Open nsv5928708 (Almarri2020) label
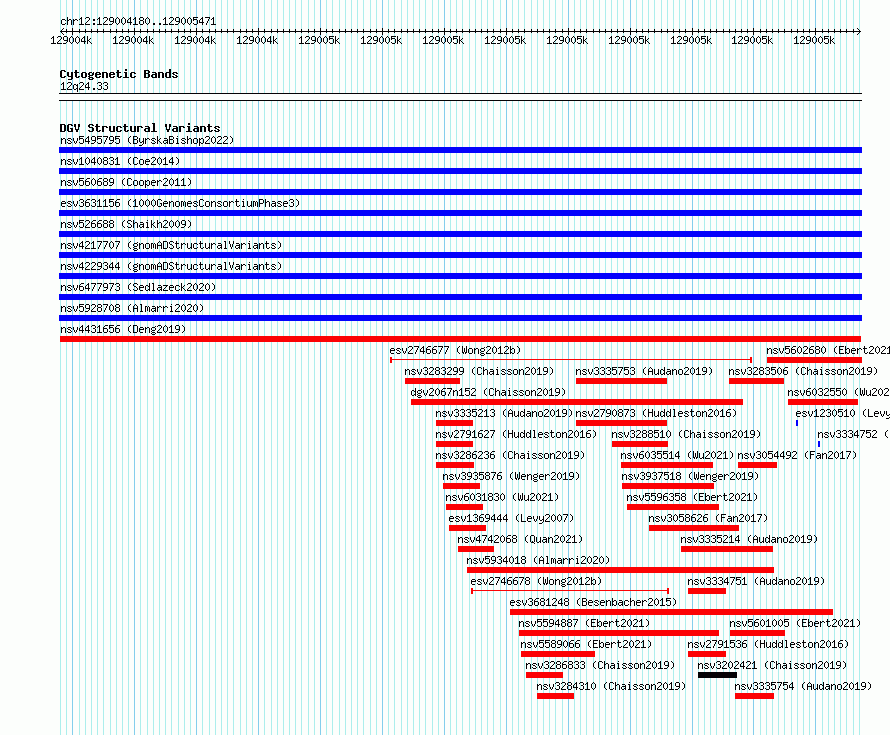Image resolution: width=890 pixels, height=735 pixels. (132, 308)
